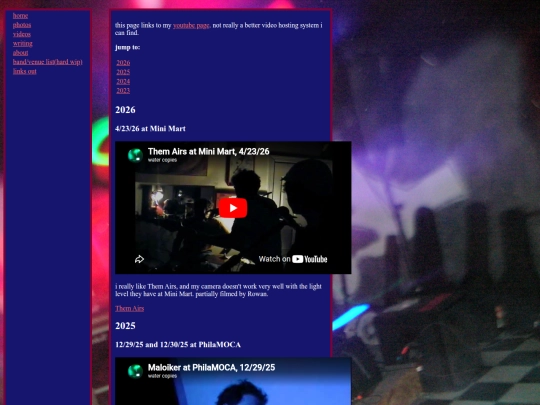Open the links out page
540x405 pixels.
(24, 72)
